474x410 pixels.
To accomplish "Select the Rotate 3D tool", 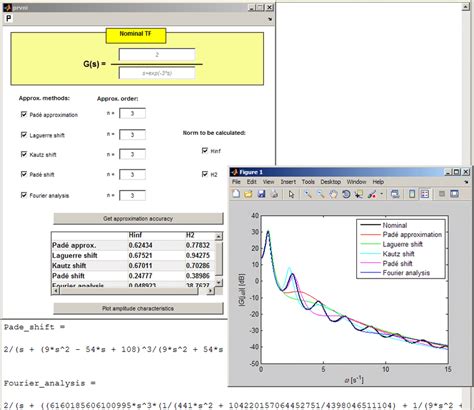I will point(346,194).
